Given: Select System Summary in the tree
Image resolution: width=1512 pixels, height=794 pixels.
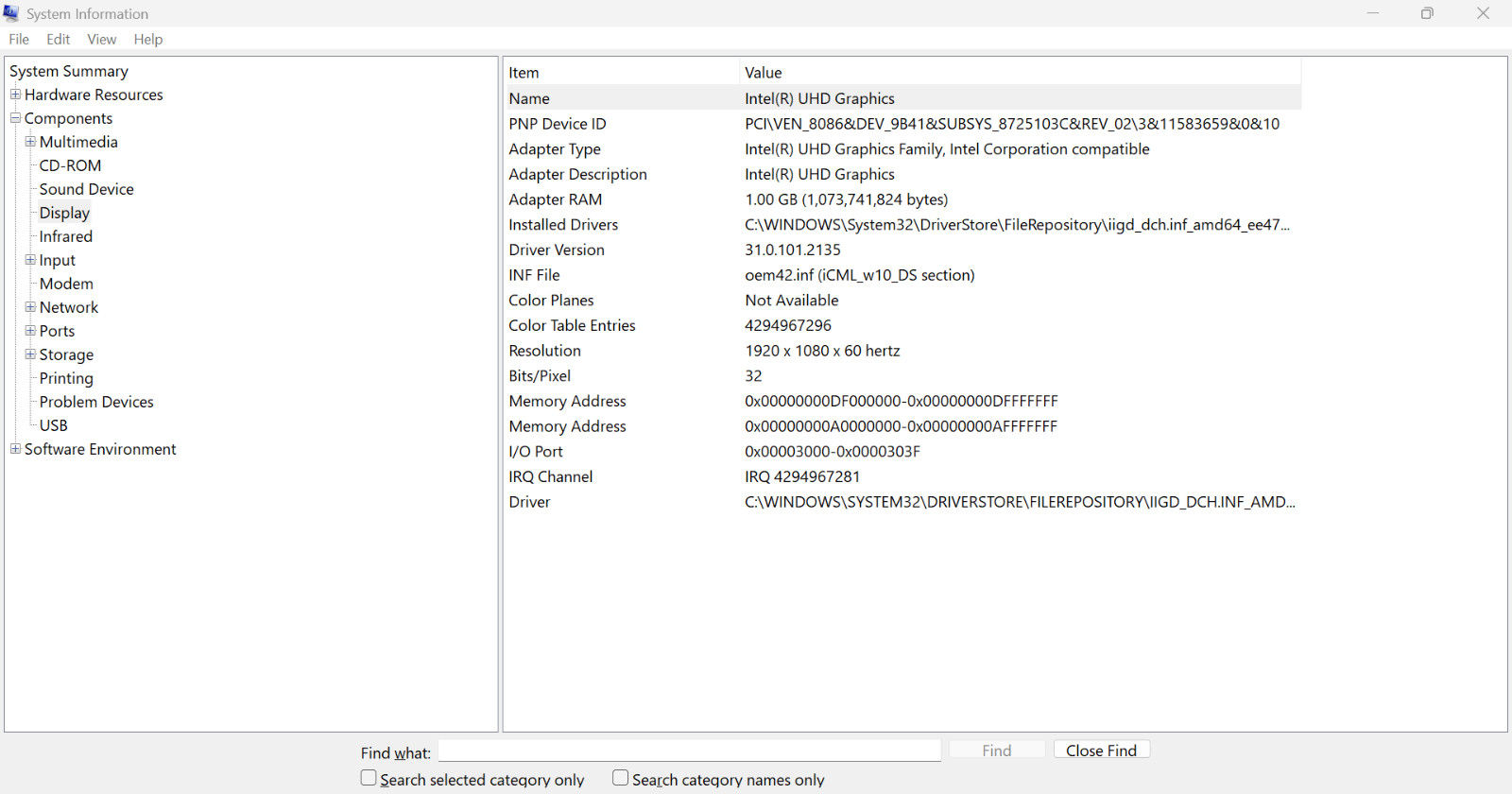Looking at the screenshot, I should 69,71.
